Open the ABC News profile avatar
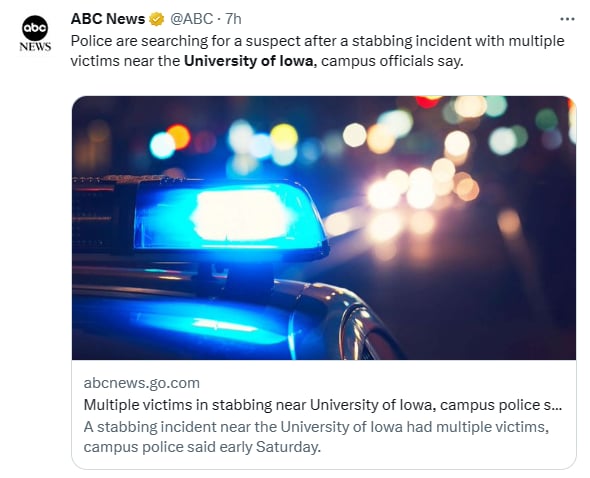The height and width of the screenshot is (478, 590). [35, 33]
